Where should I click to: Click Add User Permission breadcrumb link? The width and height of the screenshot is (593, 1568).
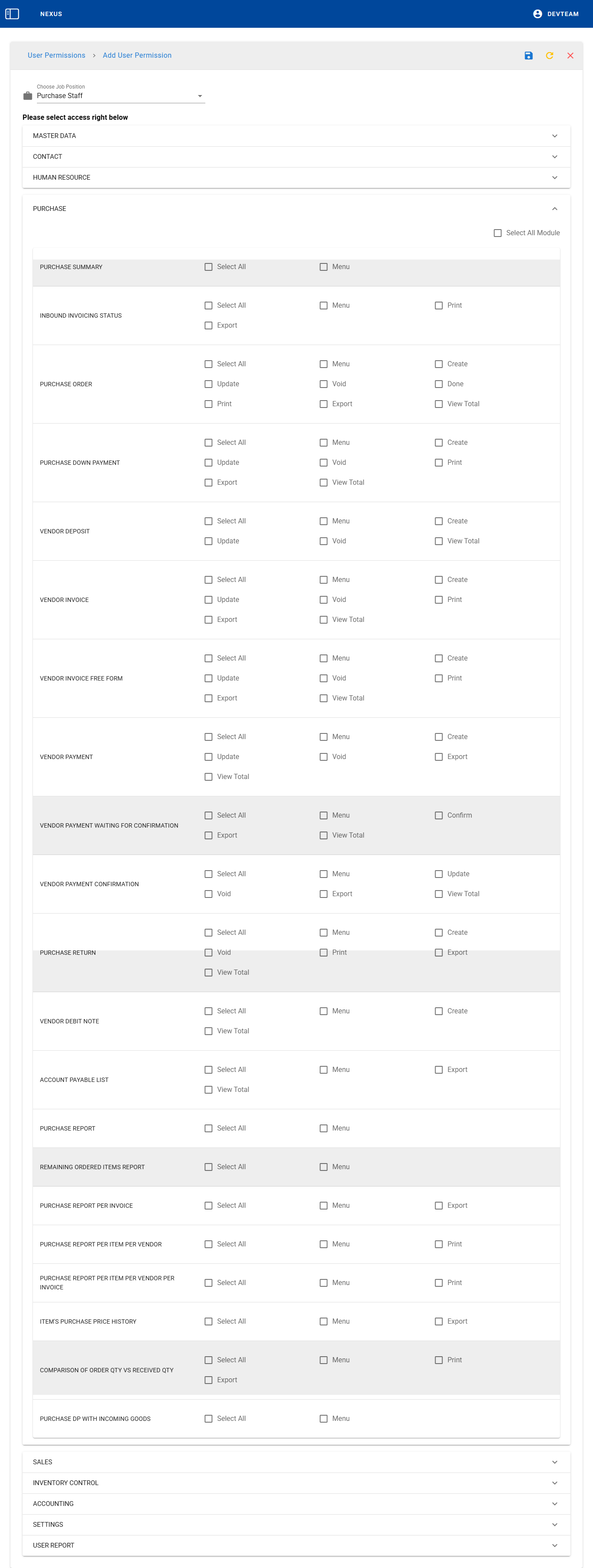click(137, 56)
